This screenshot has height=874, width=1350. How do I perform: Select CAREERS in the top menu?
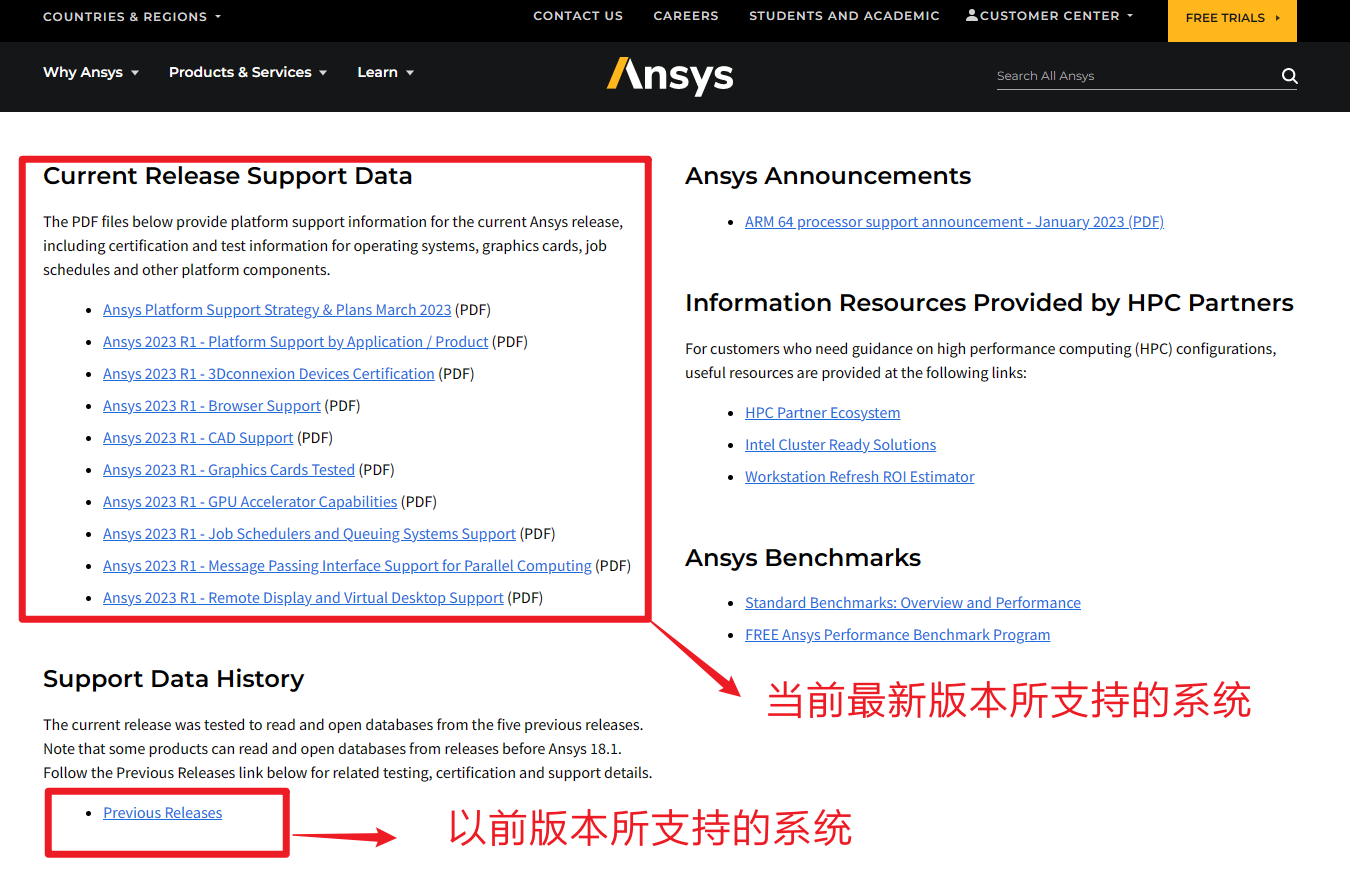pyautogui.click(x=686, y=15)
